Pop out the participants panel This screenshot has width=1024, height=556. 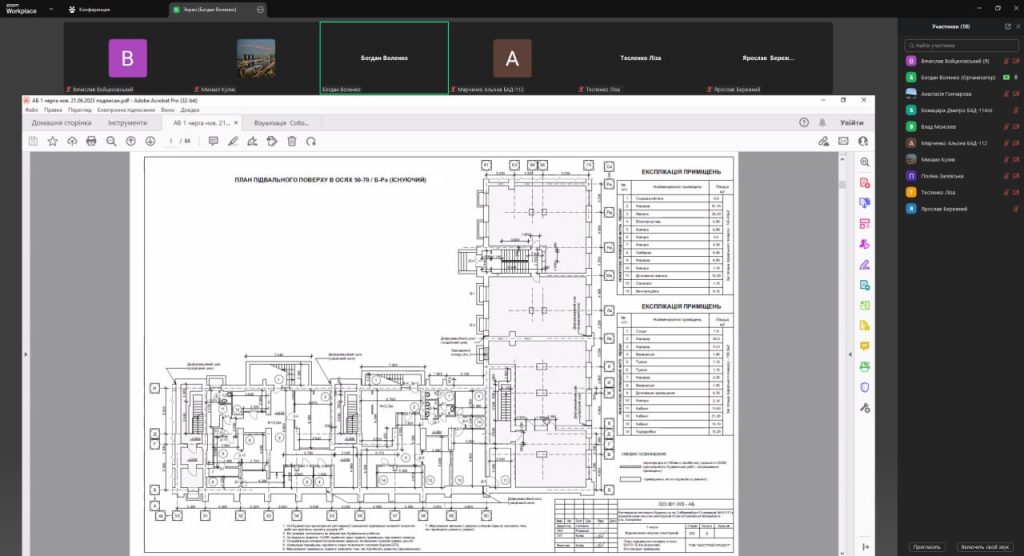click(x=1007, y=27)
